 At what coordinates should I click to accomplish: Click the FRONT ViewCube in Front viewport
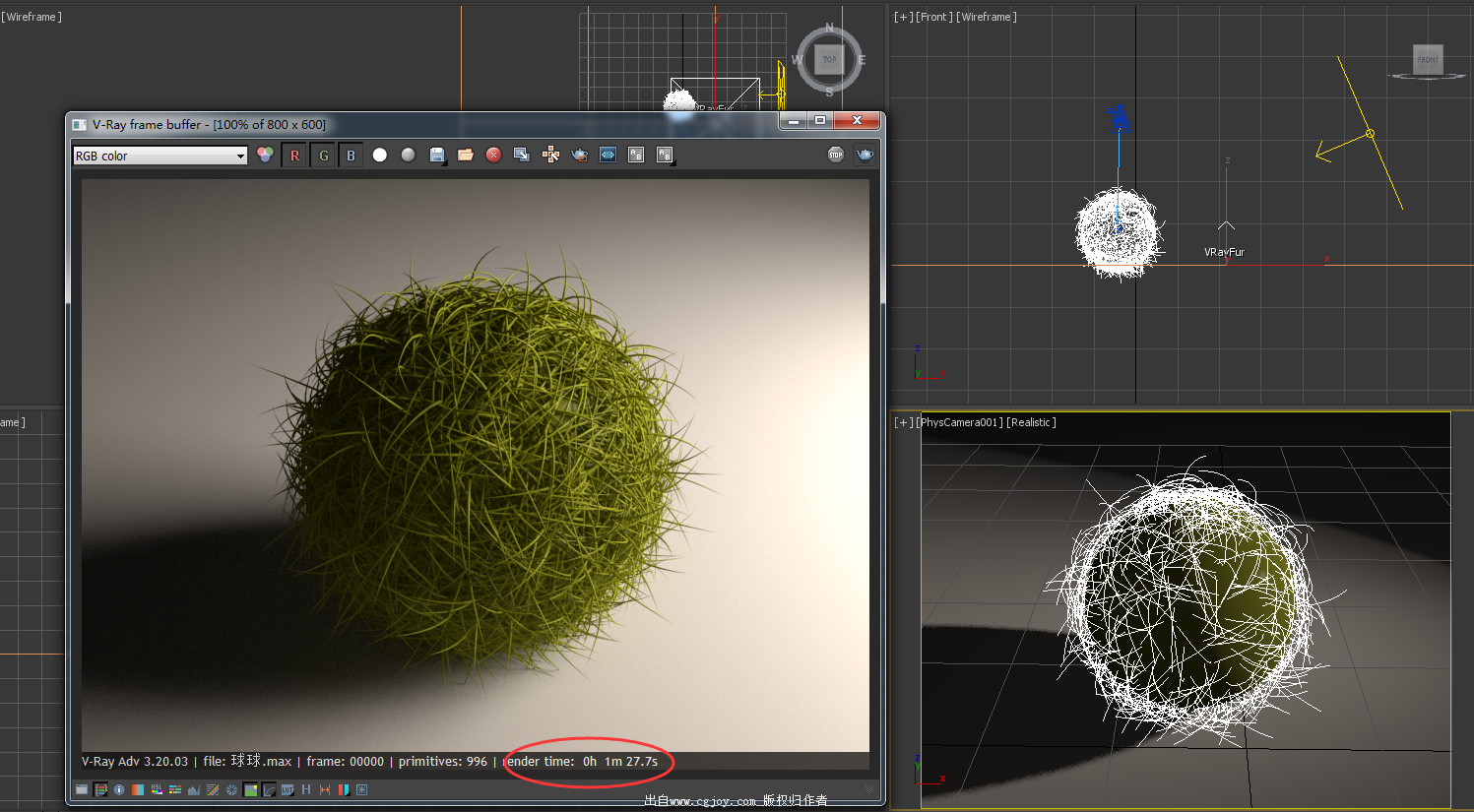point(1428,59)
